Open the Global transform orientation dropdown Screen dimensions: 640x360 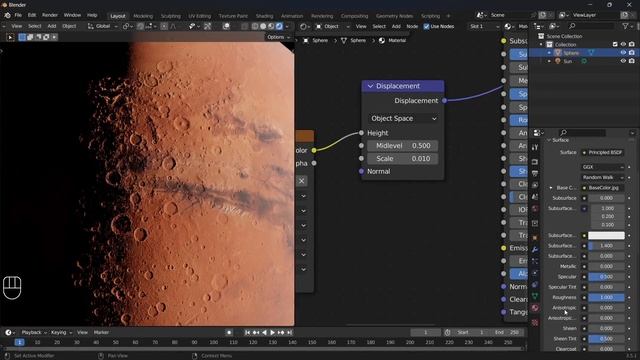[102, 26]
